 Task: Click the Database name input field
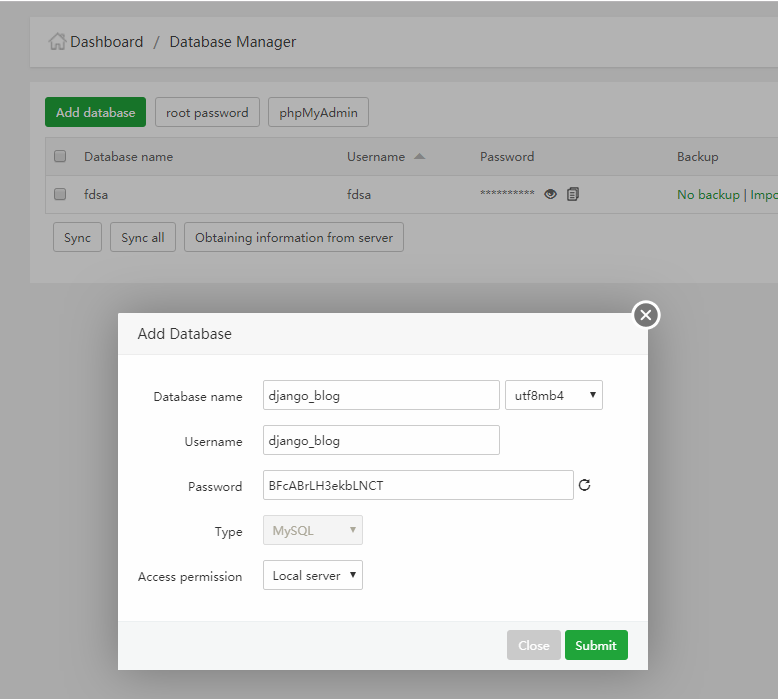(x=380, y=395)
